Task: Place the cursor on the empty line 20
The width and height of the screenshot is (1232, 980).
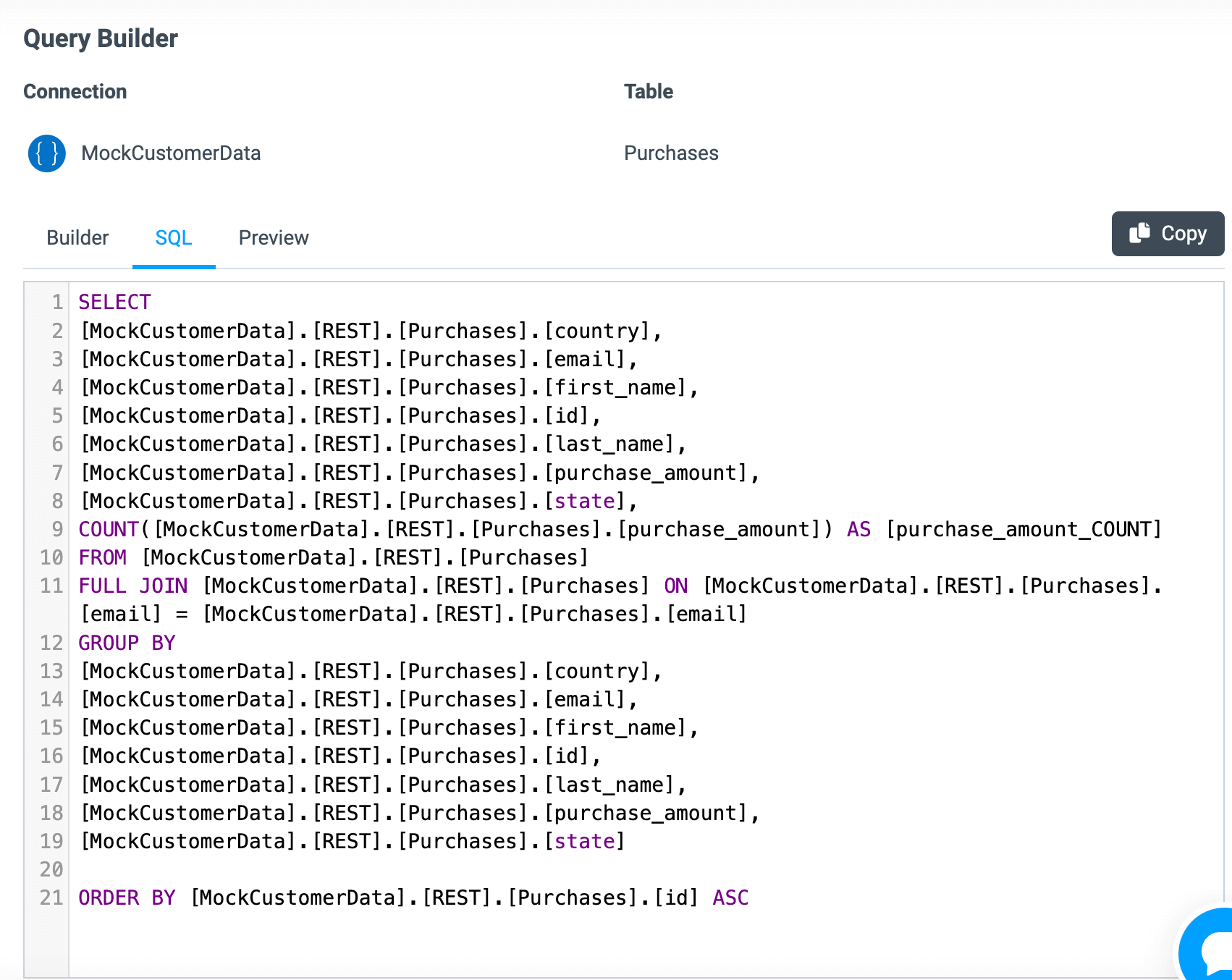Action: [x=217, y=869]
